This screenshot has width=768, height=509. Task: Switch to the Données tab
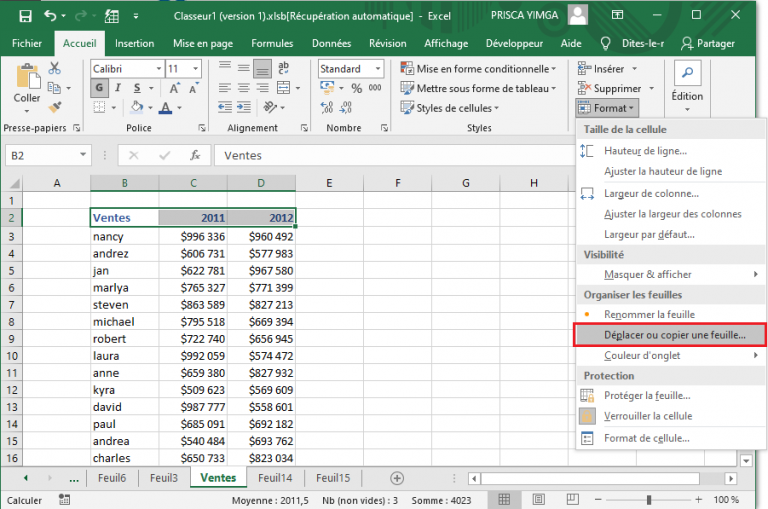click(332, 43)
